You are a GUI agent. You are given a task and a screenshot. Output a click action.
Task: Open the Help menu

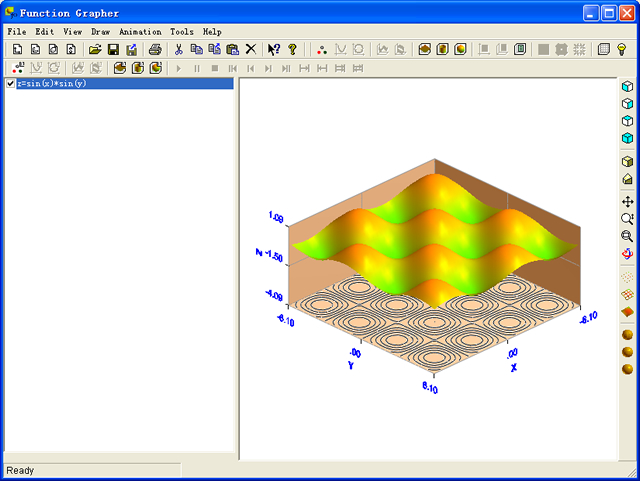tap(212, 32)
